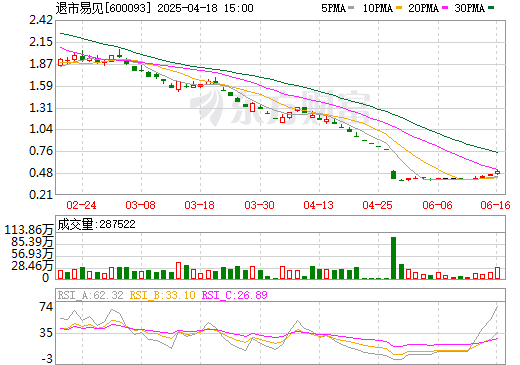Click the 30PMA green legend swatch
Image resolution: width=520 pixels, height=365 pixels.
(x=491, y=8)
